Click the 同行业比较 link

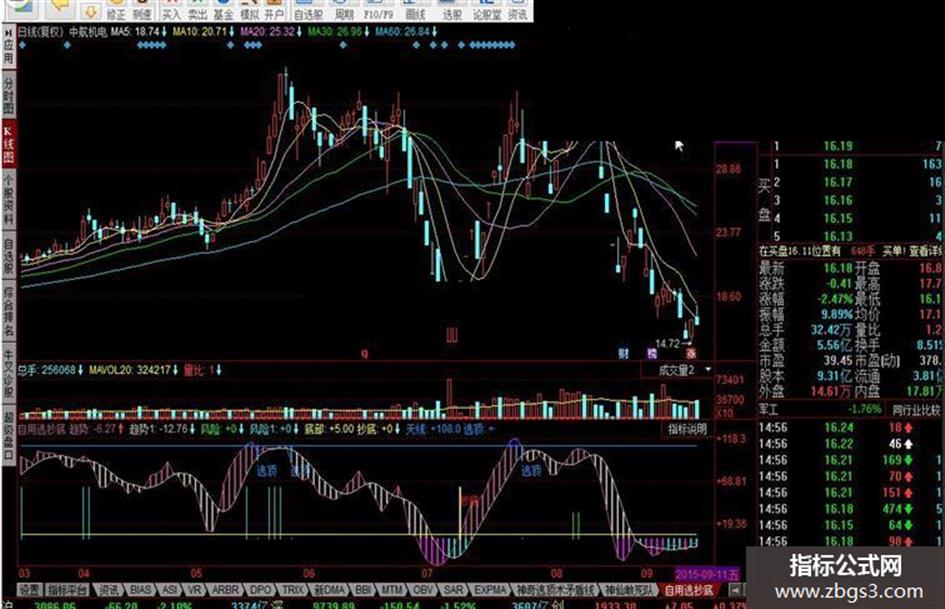916,410
